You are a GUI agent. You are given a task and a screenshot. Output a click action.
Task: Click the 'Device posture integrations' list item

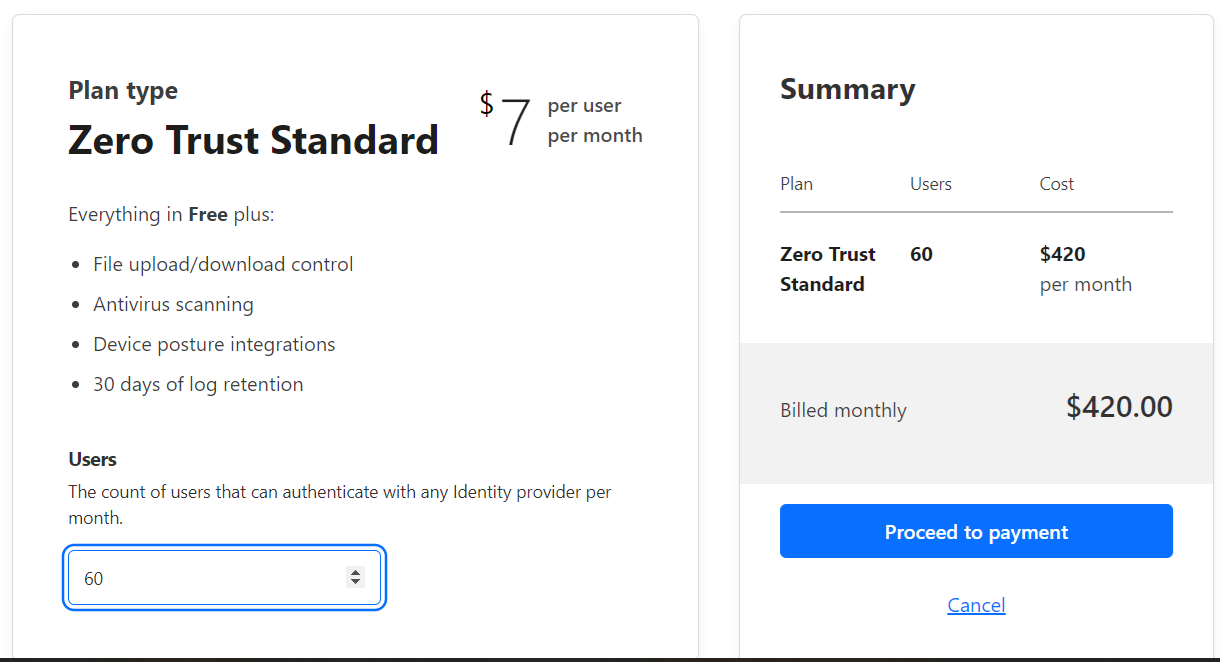[214, 344]
